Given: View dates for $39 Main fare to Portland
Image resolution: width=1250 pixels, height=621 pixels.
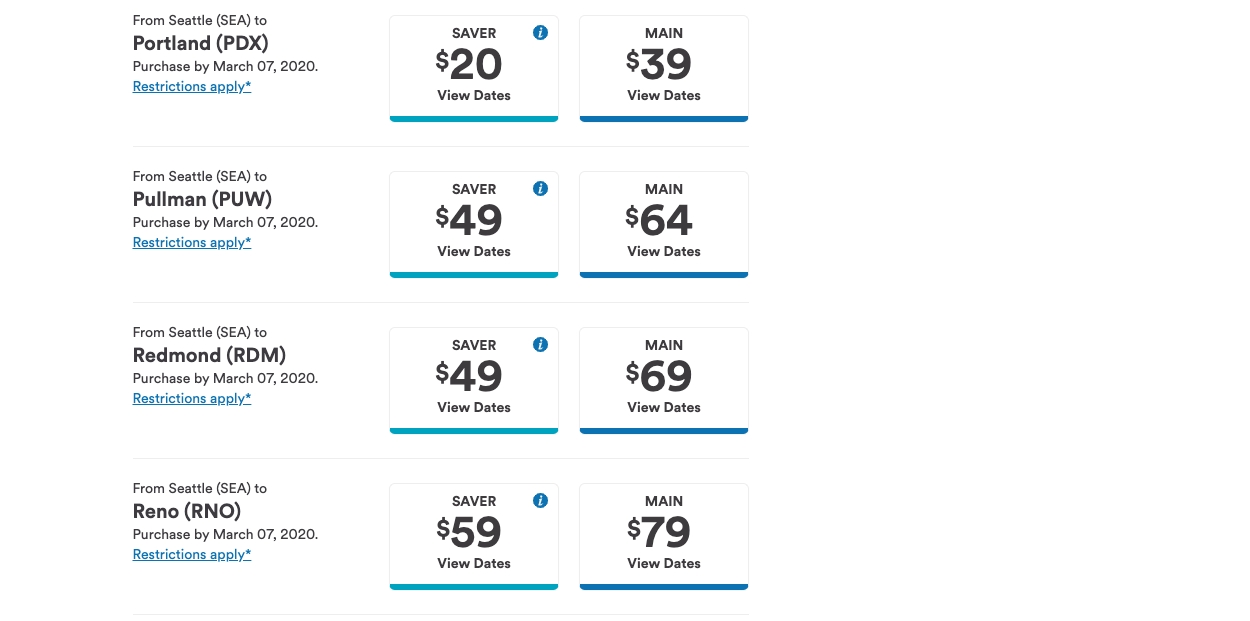Looking at the screenshot, I should [x=664, y=68].
